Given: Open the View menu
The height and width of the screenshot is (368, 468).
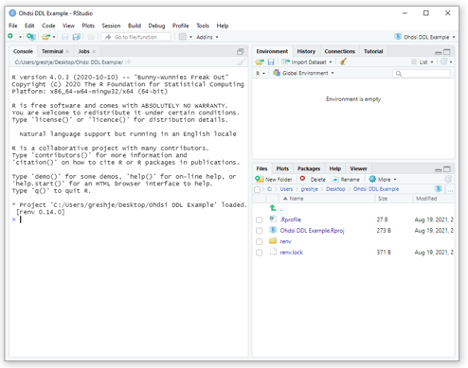Looking at the screenshot, I should 68,26.
